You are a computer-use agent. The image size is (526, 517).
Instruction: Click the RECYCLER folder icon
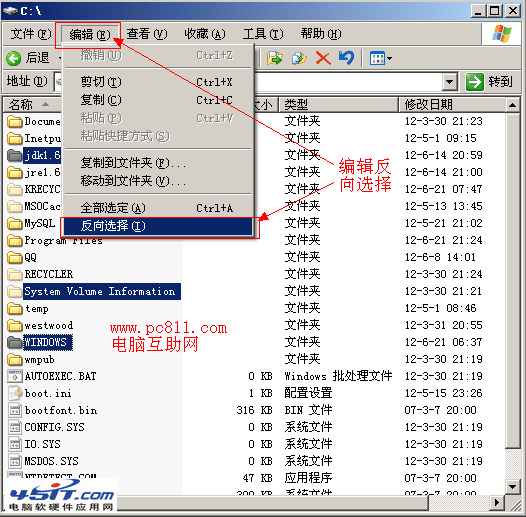(x=14, y=274)
